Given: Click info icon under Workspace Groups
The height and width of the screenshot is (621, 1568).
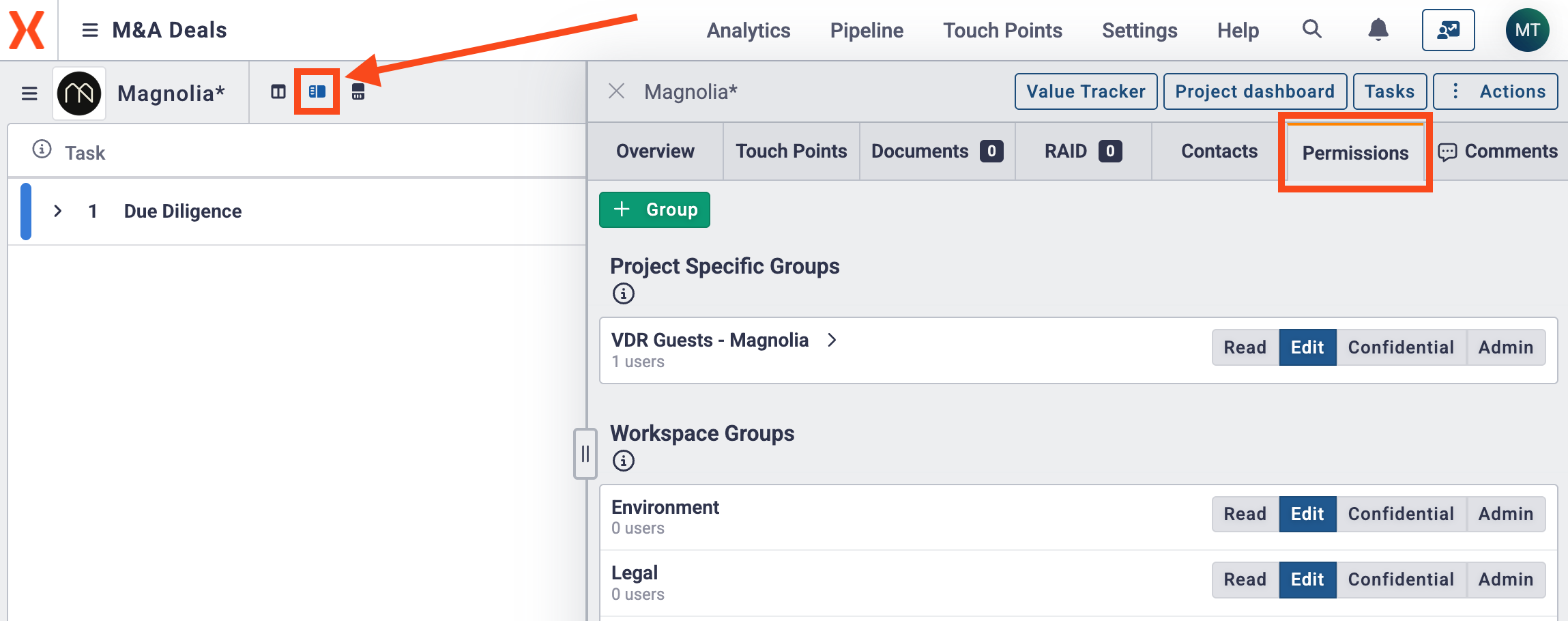Looking at the screenshot, I should (x=623, y=461).
